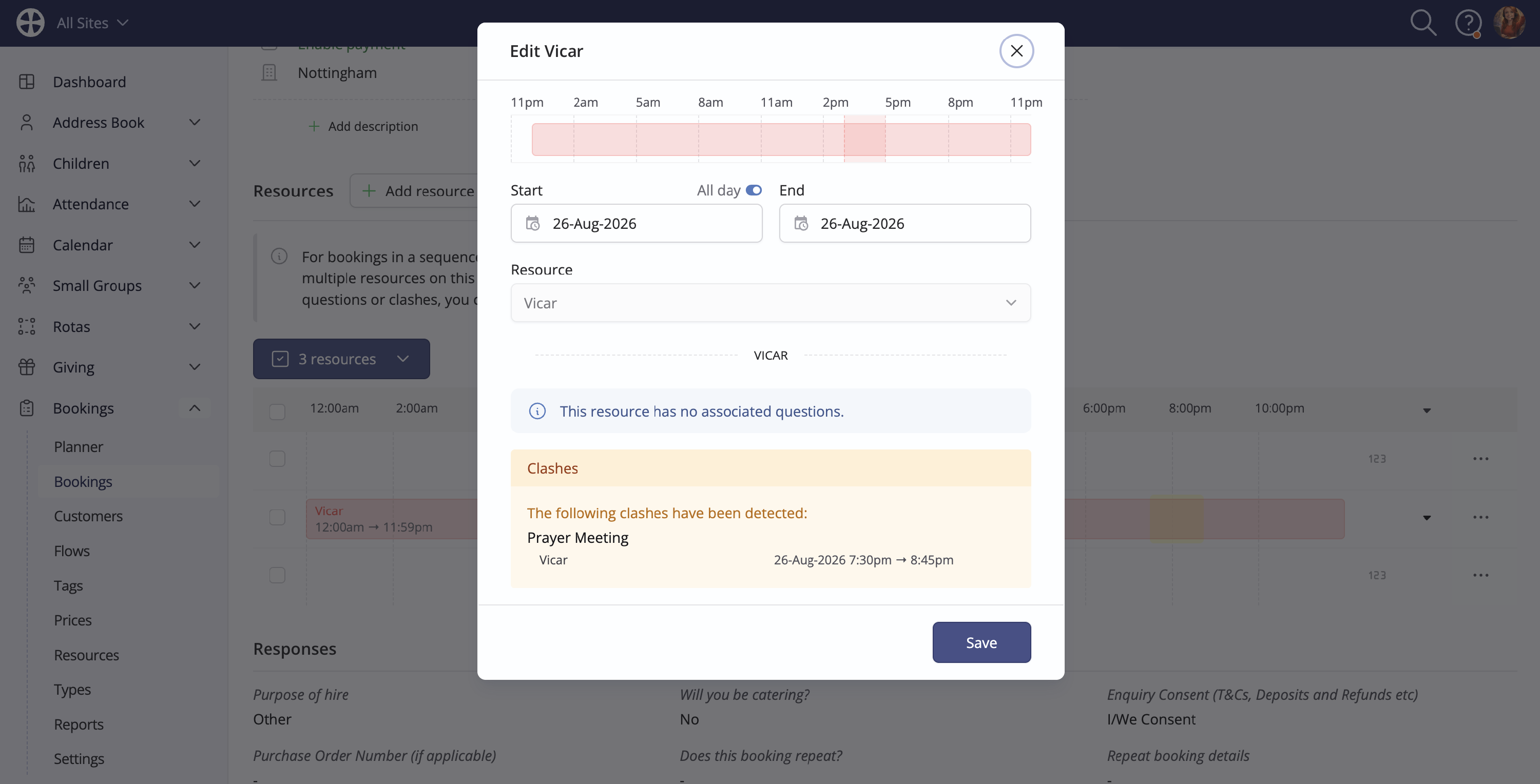Viewport: 1540px width, 784px height.
Task: Click the info icon in sequence bookings note
Action: point(279,257)
